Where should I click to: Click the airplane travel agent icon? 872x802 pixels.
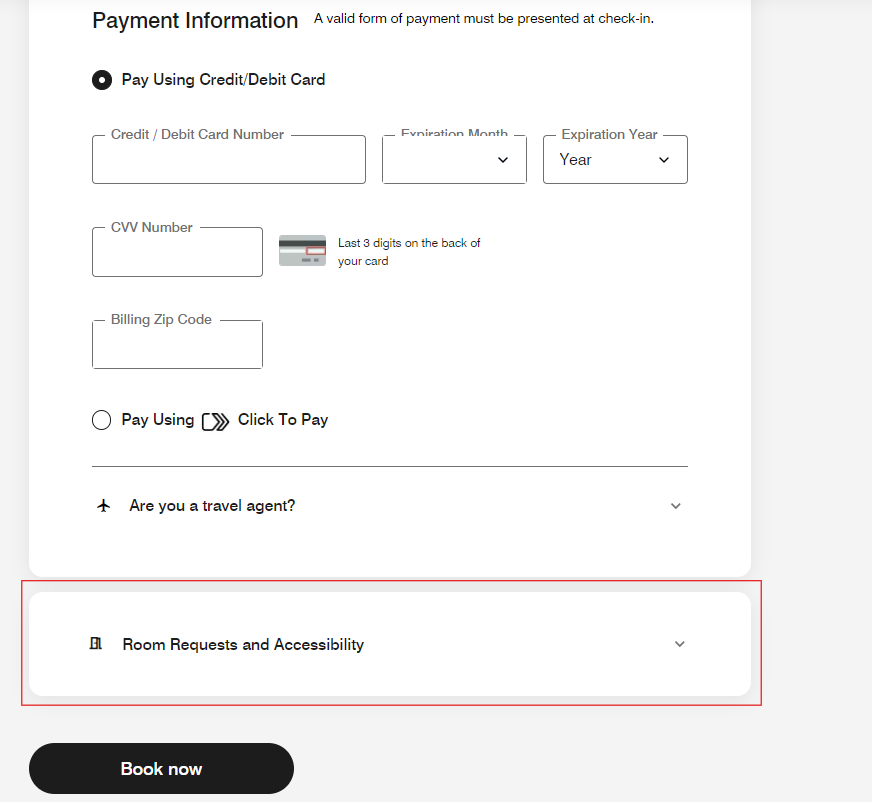tap(103, 506)
